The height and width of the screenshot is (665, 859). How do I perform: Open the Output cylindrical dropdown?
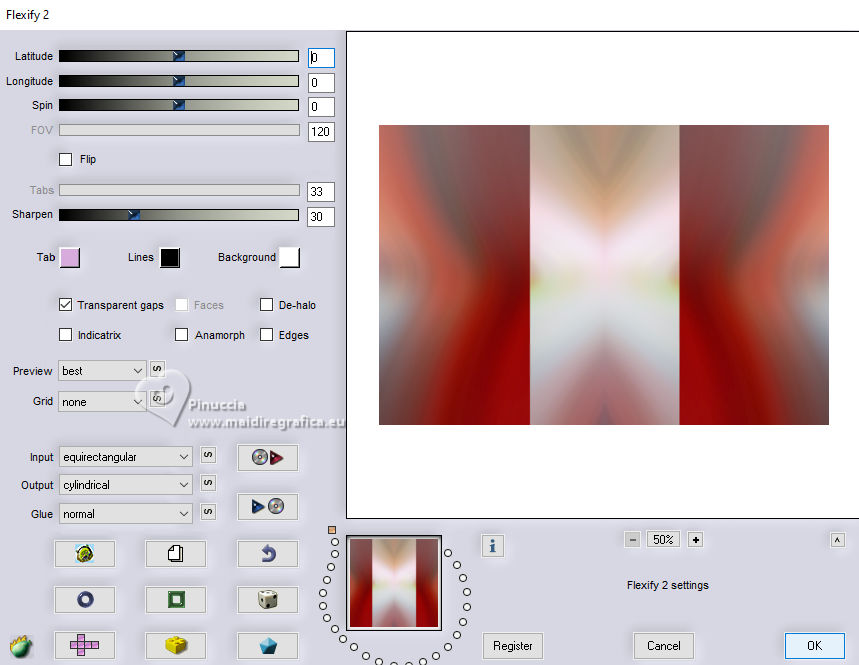125,485
